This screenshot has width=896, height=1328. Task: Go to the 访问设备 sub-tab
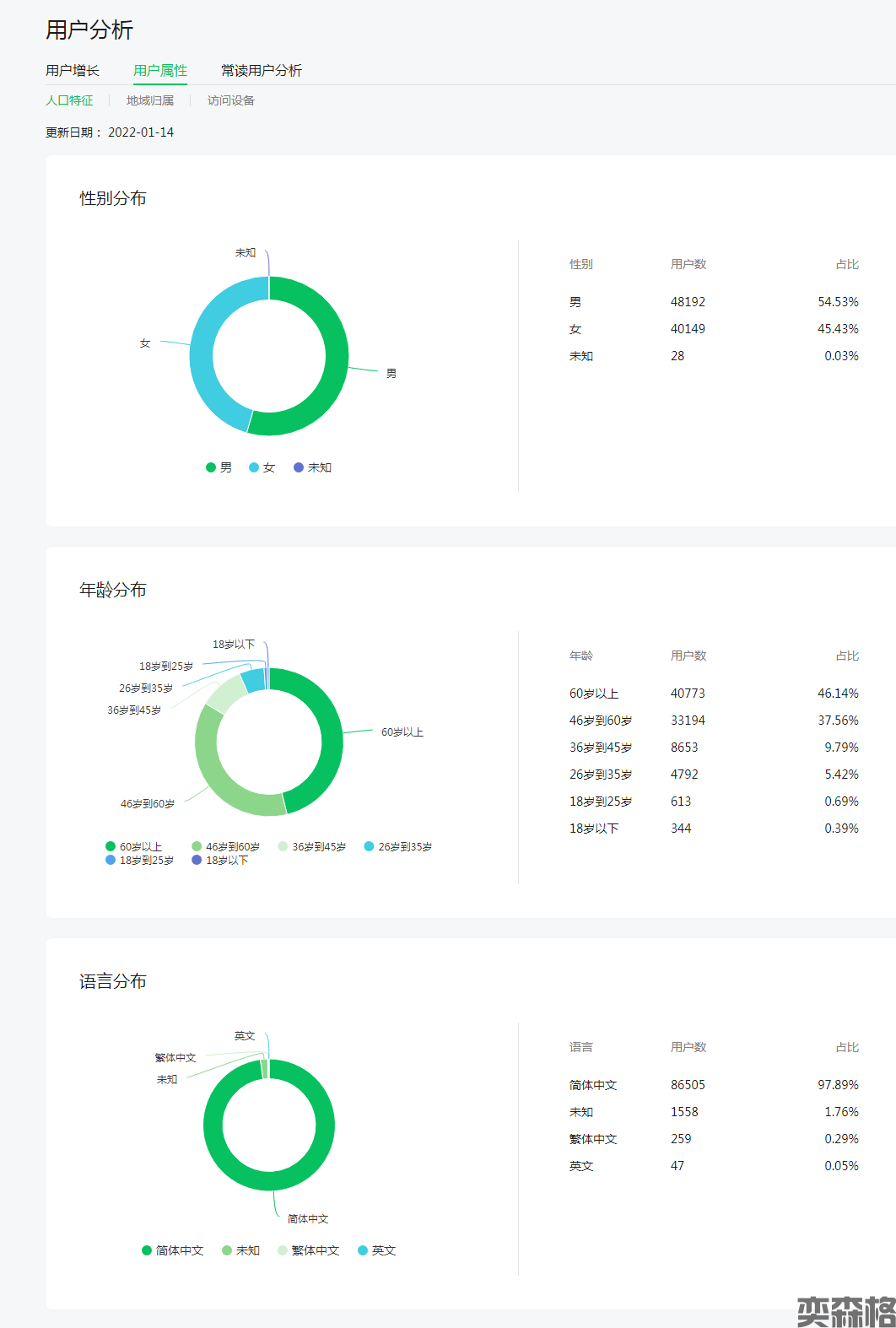click(231, 100)
